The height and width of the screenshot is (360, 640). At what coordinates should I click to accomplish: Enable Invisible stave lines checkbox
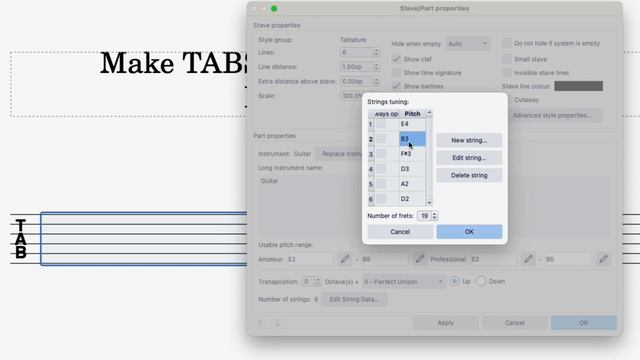click(507, 73)
